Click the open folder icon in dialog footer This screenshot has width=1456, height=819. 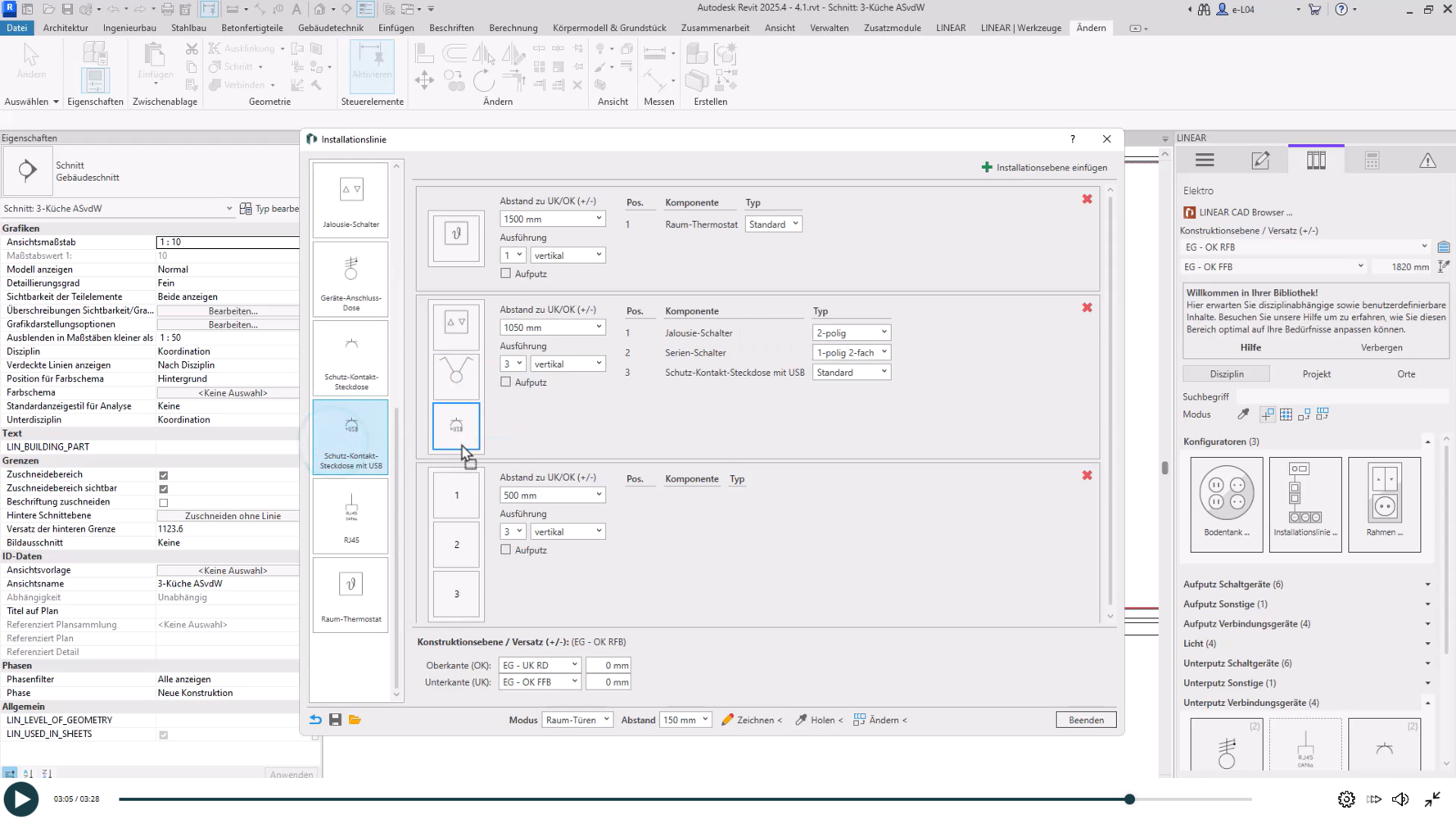[355, 720]
